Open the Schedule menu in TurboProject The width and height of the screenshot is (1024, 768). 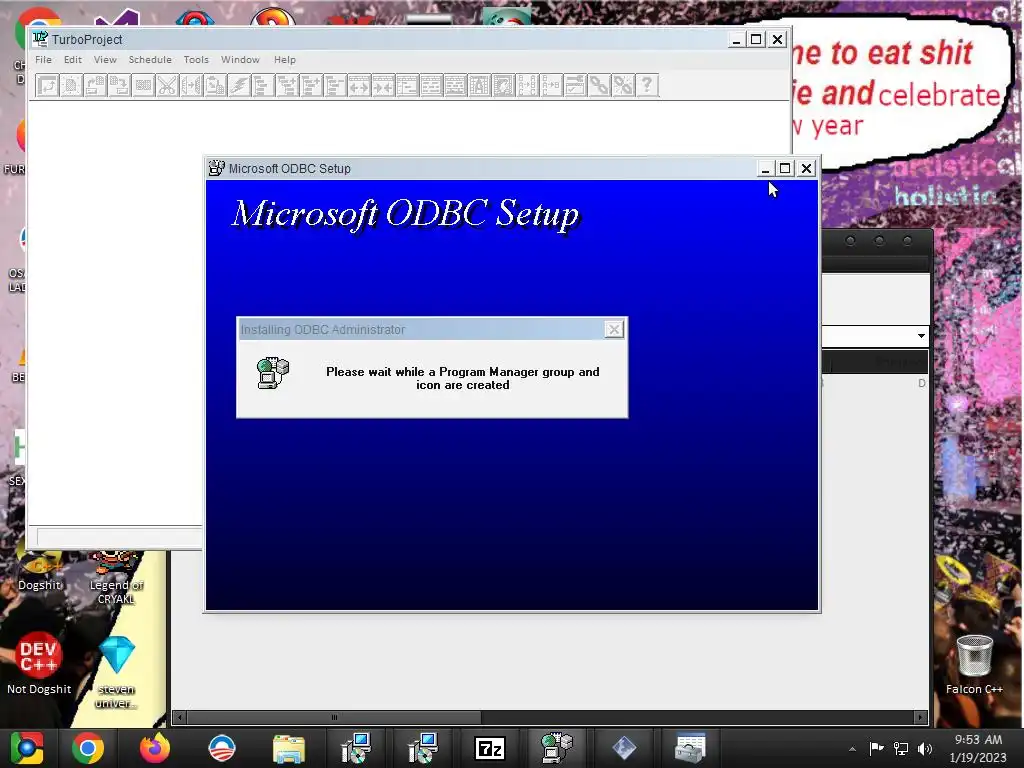coord(150,59)
